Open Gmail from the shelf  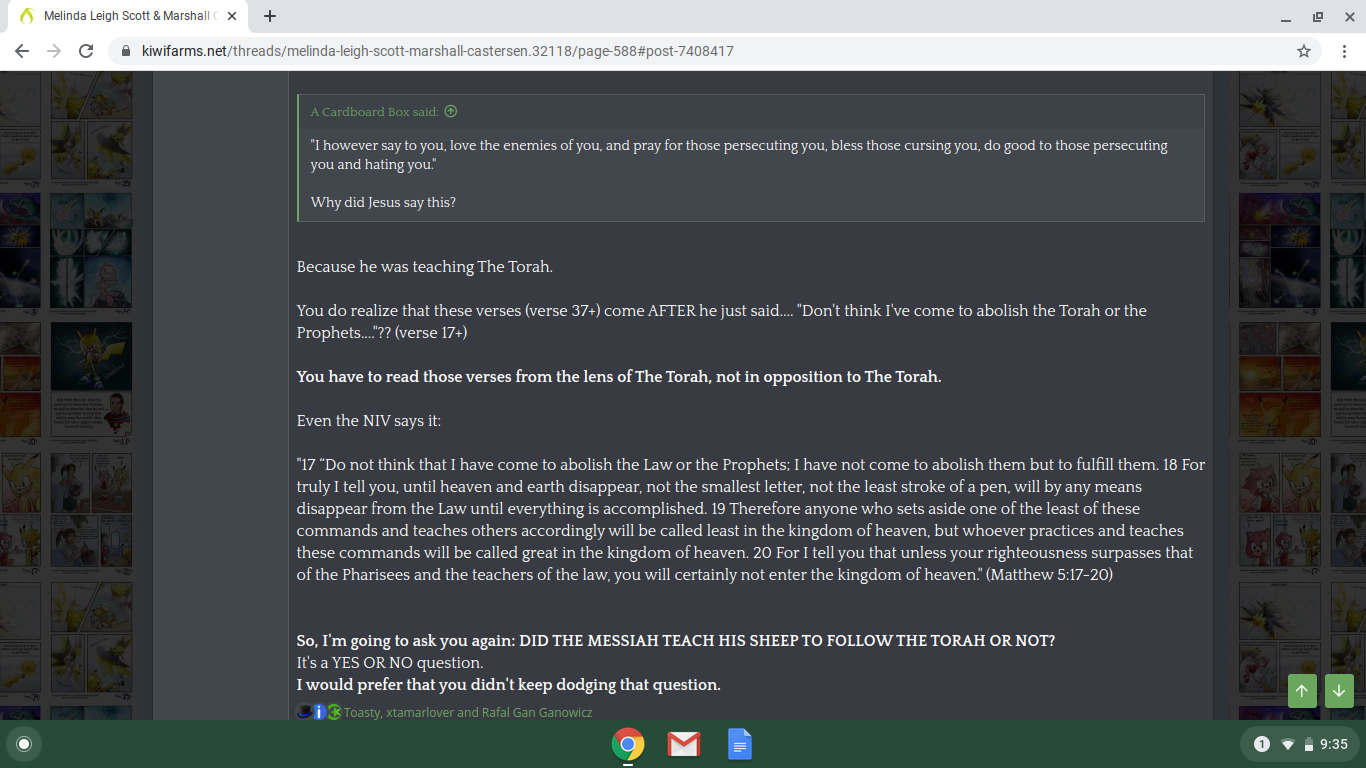click(x=683, y=744)
